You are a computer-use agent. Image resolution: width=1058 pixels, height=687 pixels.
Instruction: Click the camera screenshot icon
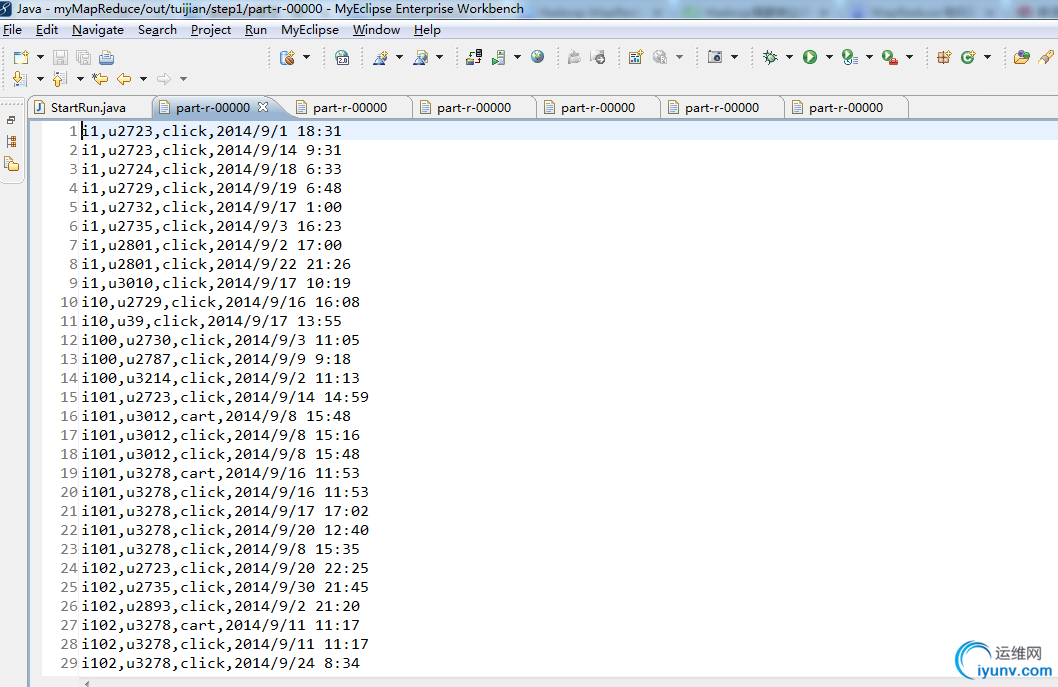coord(715,57)
